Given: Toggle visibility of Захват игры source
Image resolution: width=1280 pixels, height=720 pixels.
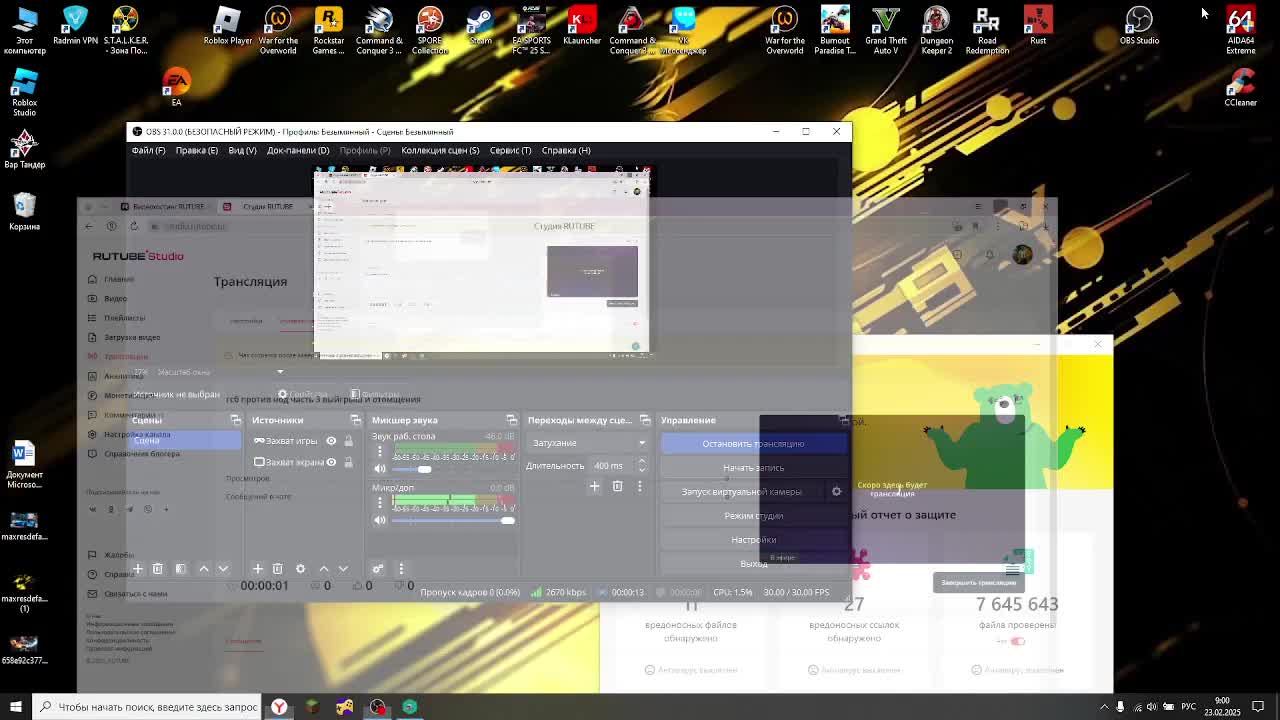Looking at the screenshot, I should (331, 441).
